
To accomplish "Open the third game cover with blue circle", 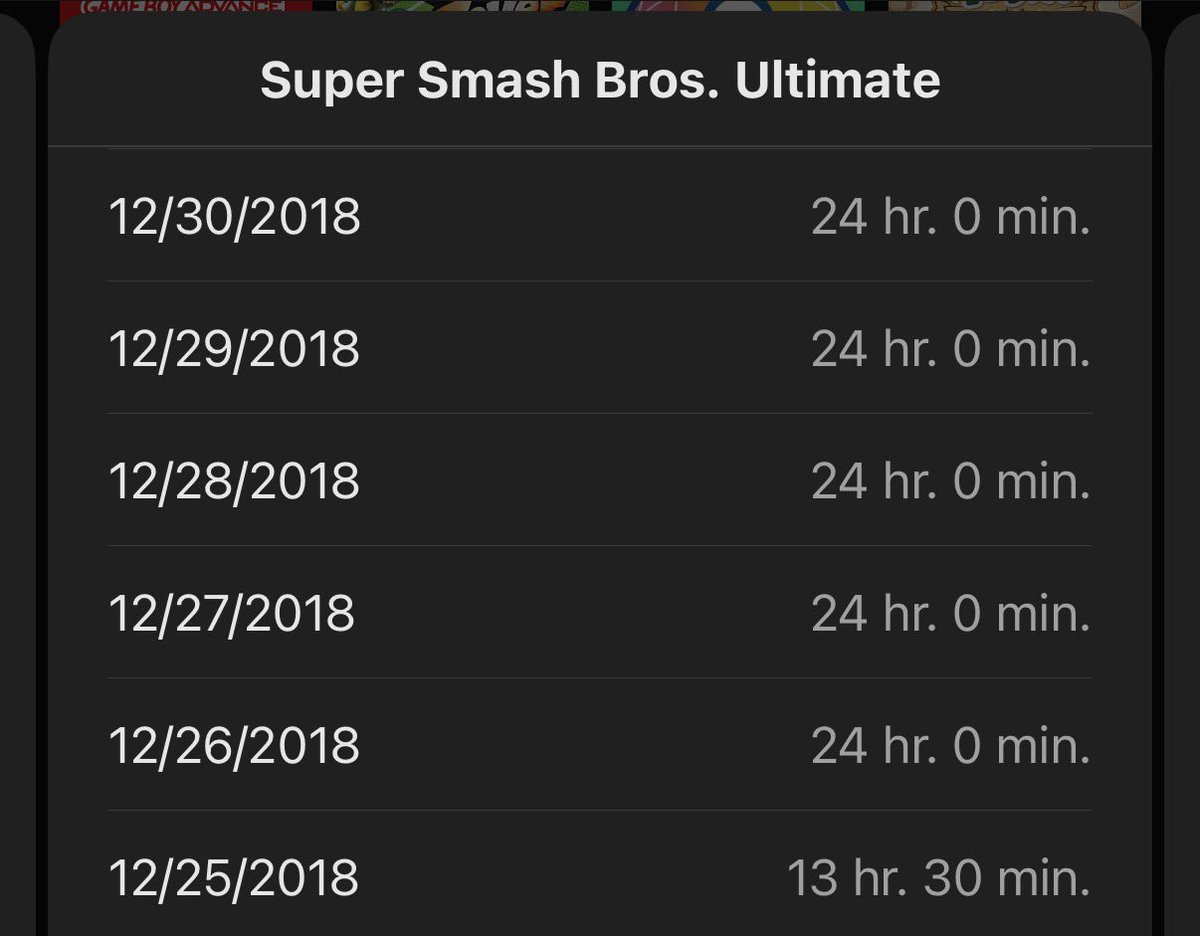I will click(738, 7).
